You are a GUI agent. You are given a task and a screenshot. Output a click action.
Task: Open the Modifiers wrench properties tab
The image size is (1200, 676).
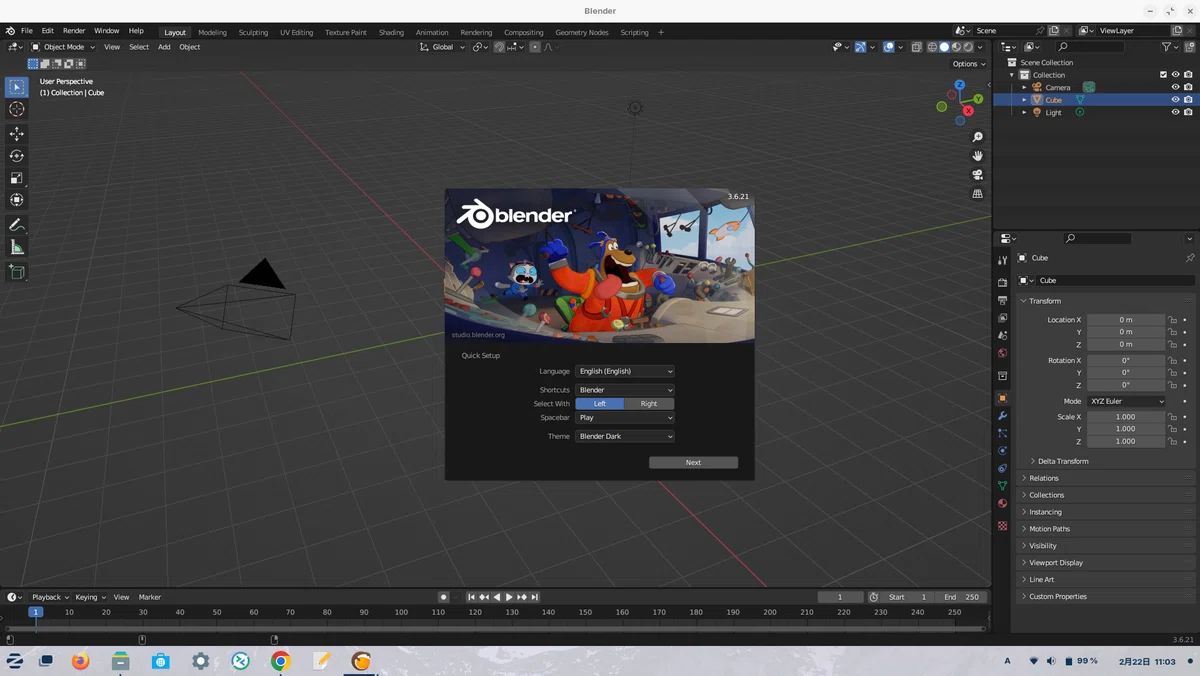(x=1002, y=416)
